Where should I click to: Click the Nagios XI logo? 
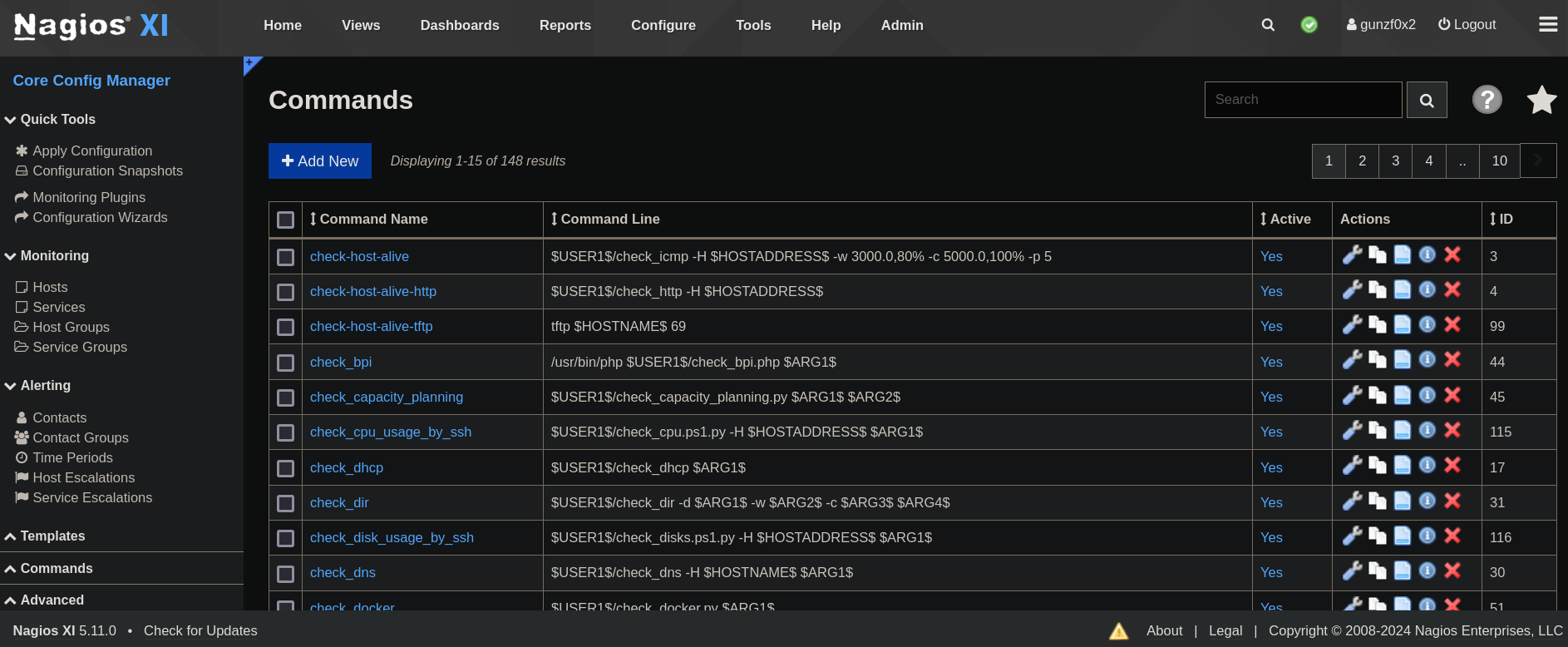91,26
